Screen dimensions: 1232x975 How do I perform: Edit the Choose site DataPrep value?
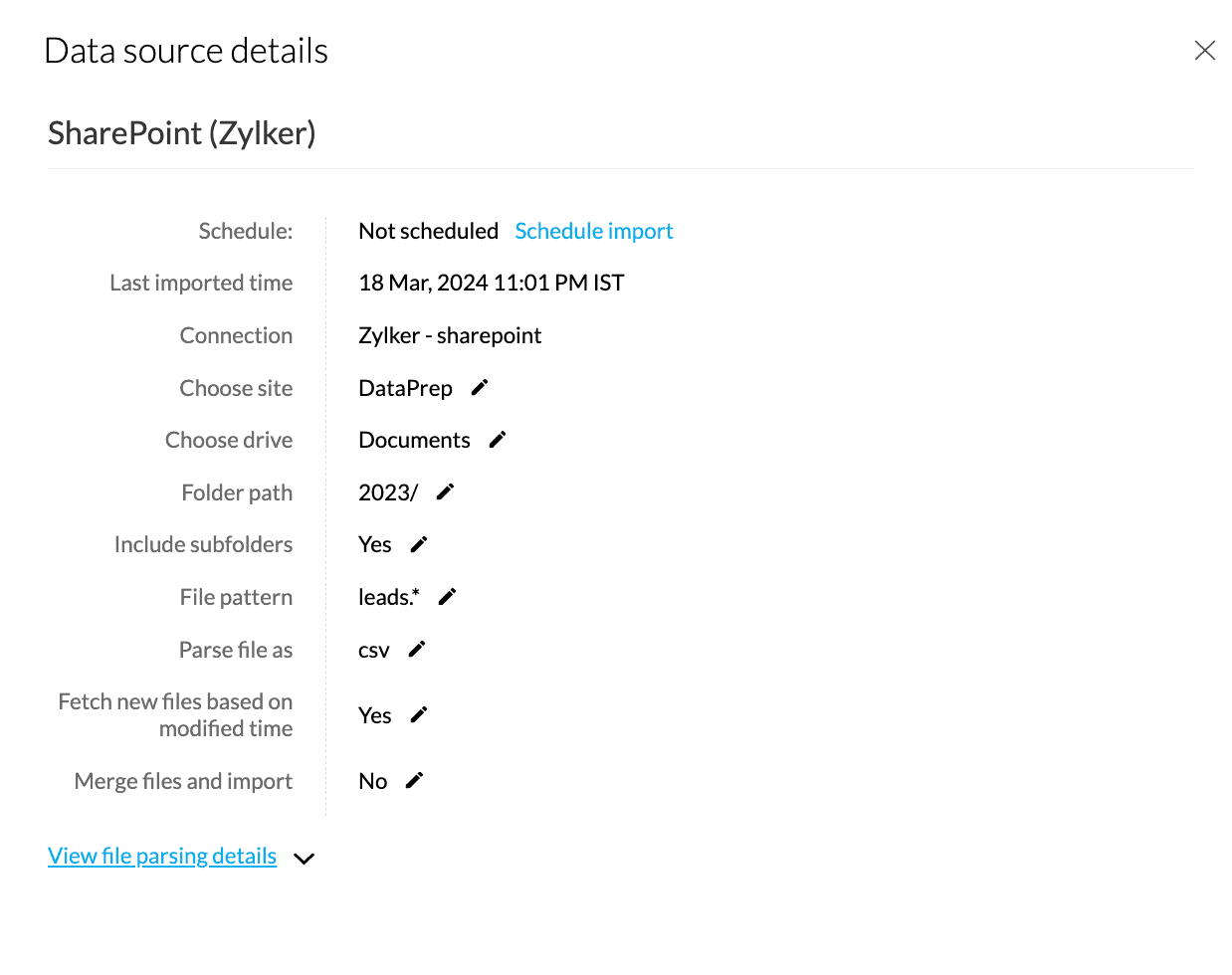click(480, 388)
